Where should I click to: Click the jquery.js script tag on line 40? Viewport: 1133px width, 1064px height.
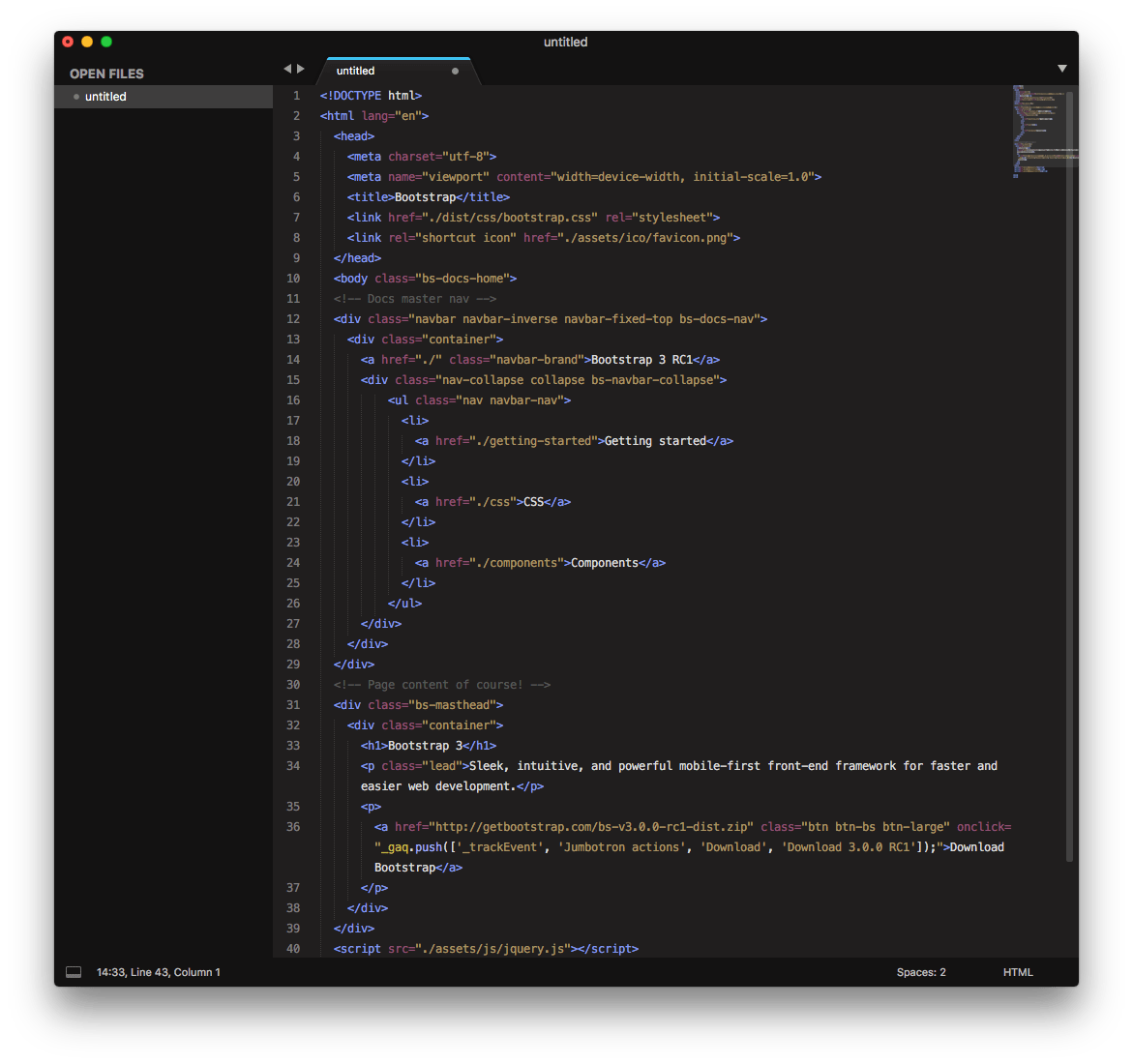[x=487, y=949]
